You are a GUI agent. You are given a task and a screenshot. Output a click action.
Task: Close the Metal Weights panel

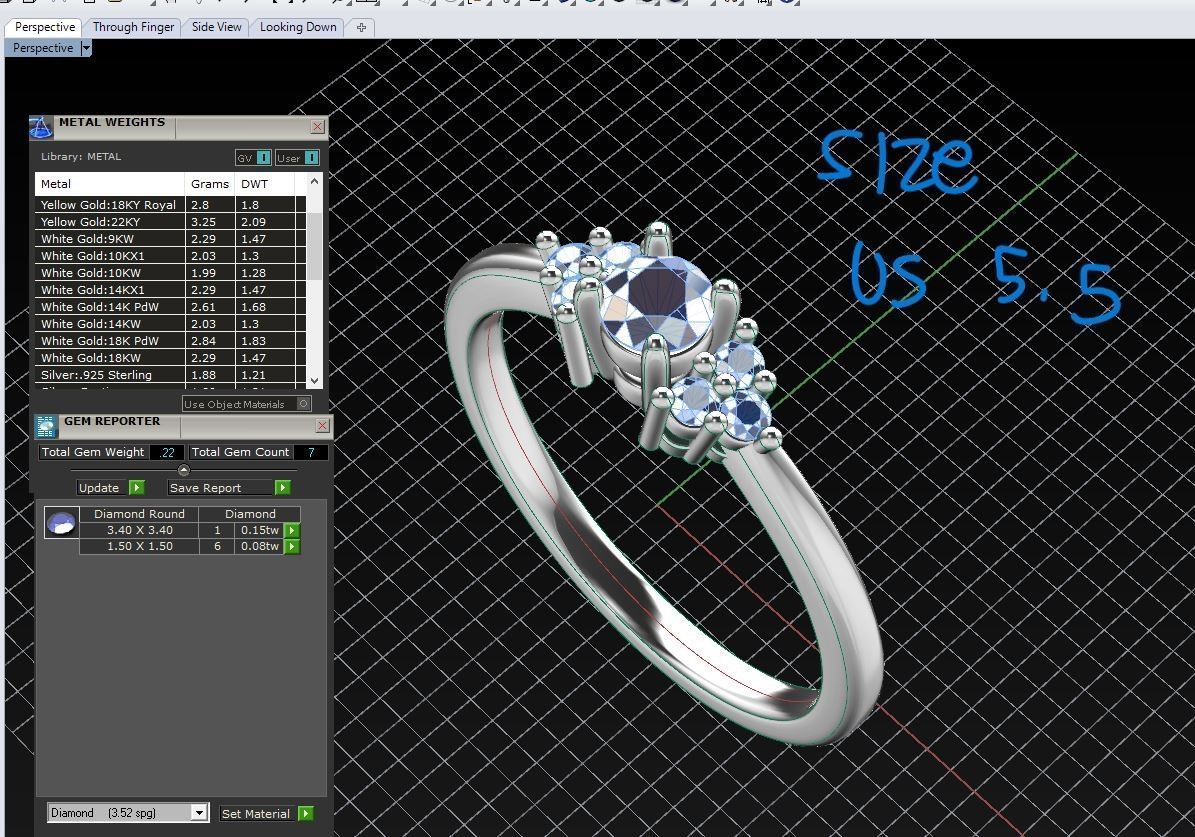pos(318,127)
